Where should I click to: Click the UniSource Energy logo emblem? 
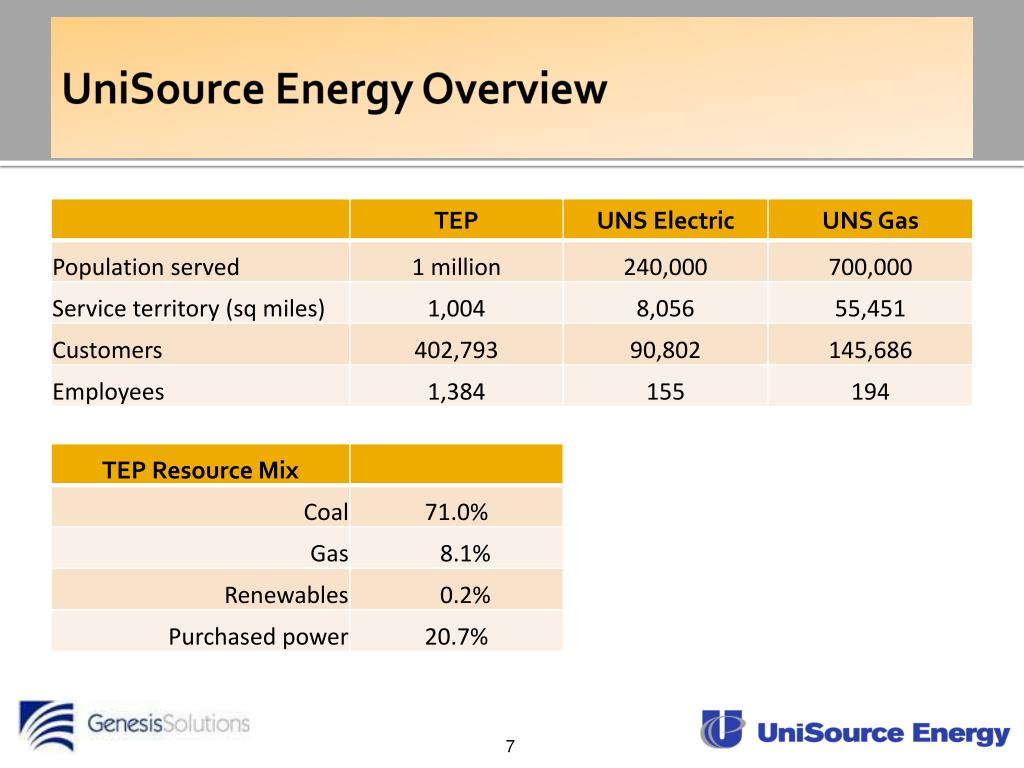click(722, 728)
